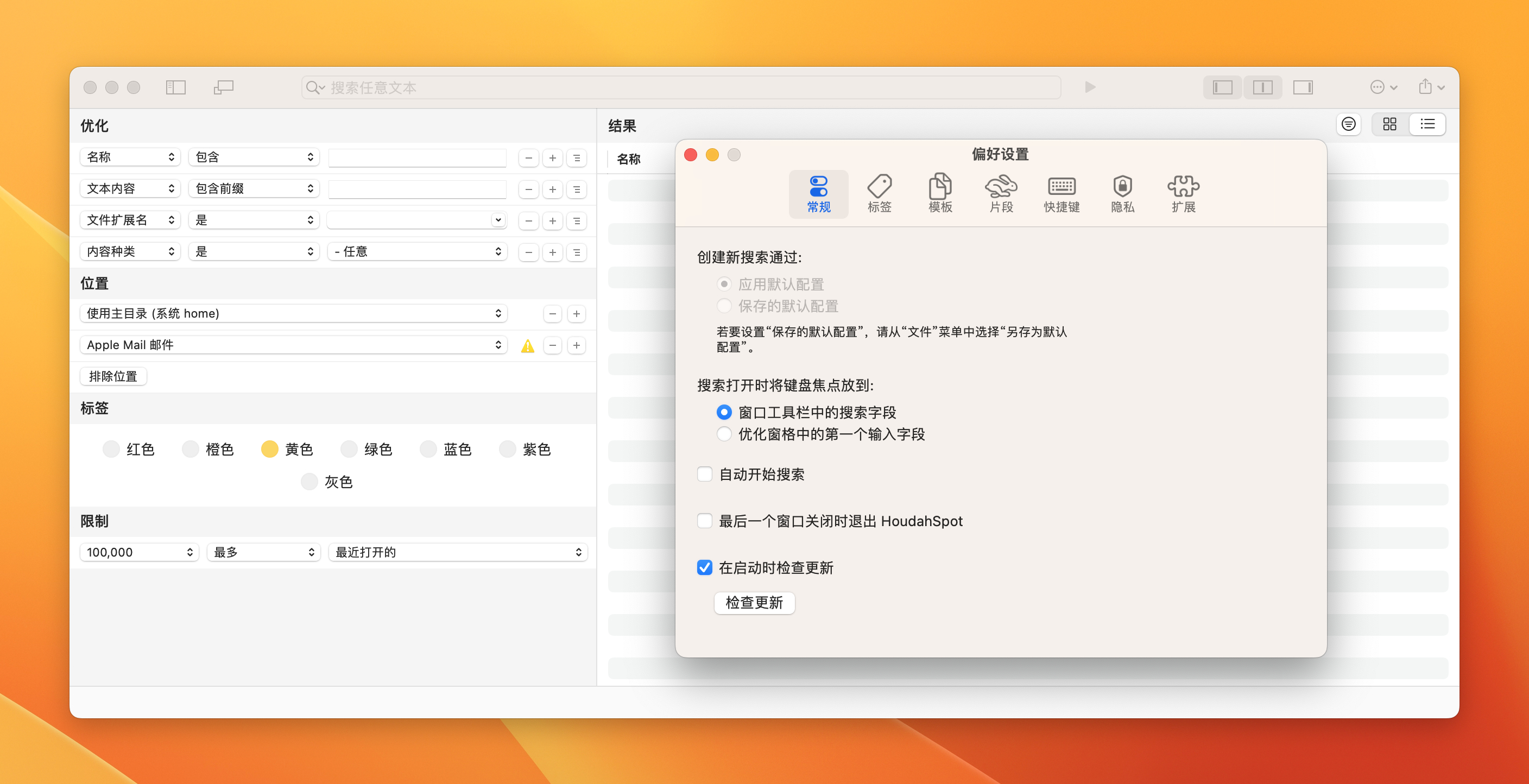Click the 搜索任意文本 search field
This screenshot has width=1529, height=784.
click(681, 88)
